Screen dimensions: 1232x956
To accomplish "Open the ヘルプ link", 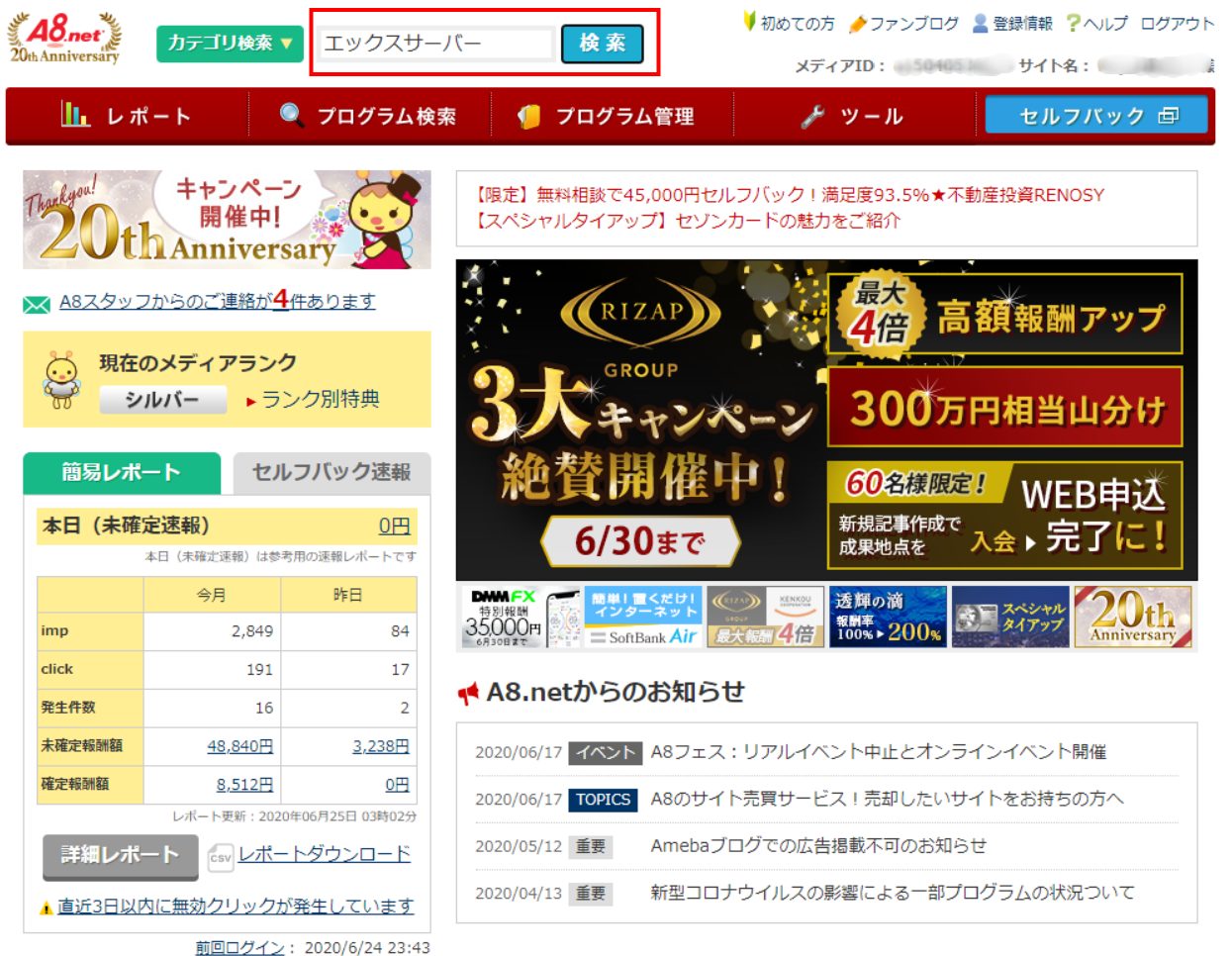I will [1105, 23].
